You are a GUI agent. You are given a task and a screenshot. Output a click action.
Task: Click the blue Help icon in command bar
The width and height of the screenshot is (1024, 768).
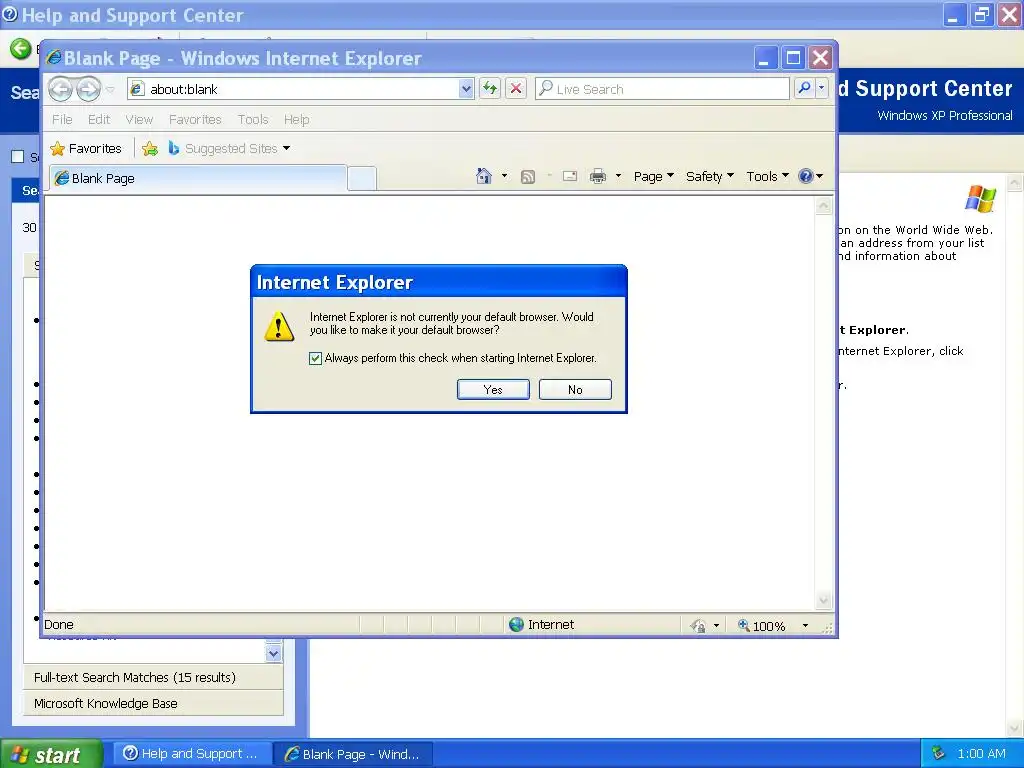point(806,176)
